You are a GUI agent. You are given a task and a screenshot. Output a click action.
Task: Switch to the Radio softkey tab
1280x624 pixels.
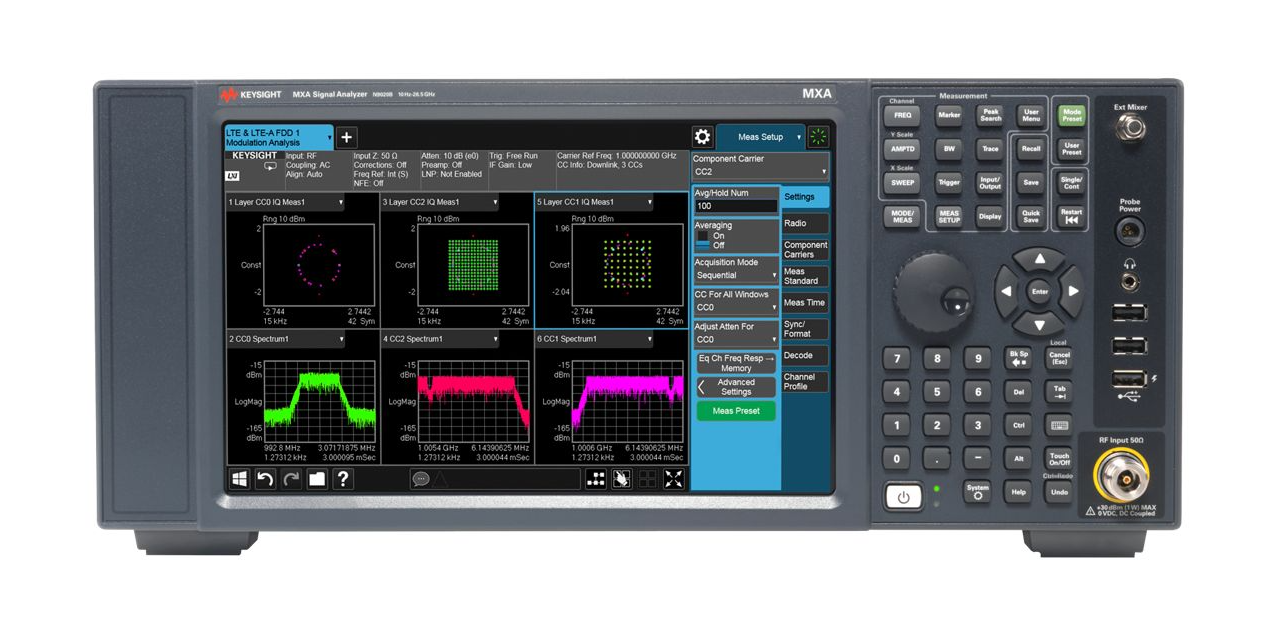(x=806, y=223)
